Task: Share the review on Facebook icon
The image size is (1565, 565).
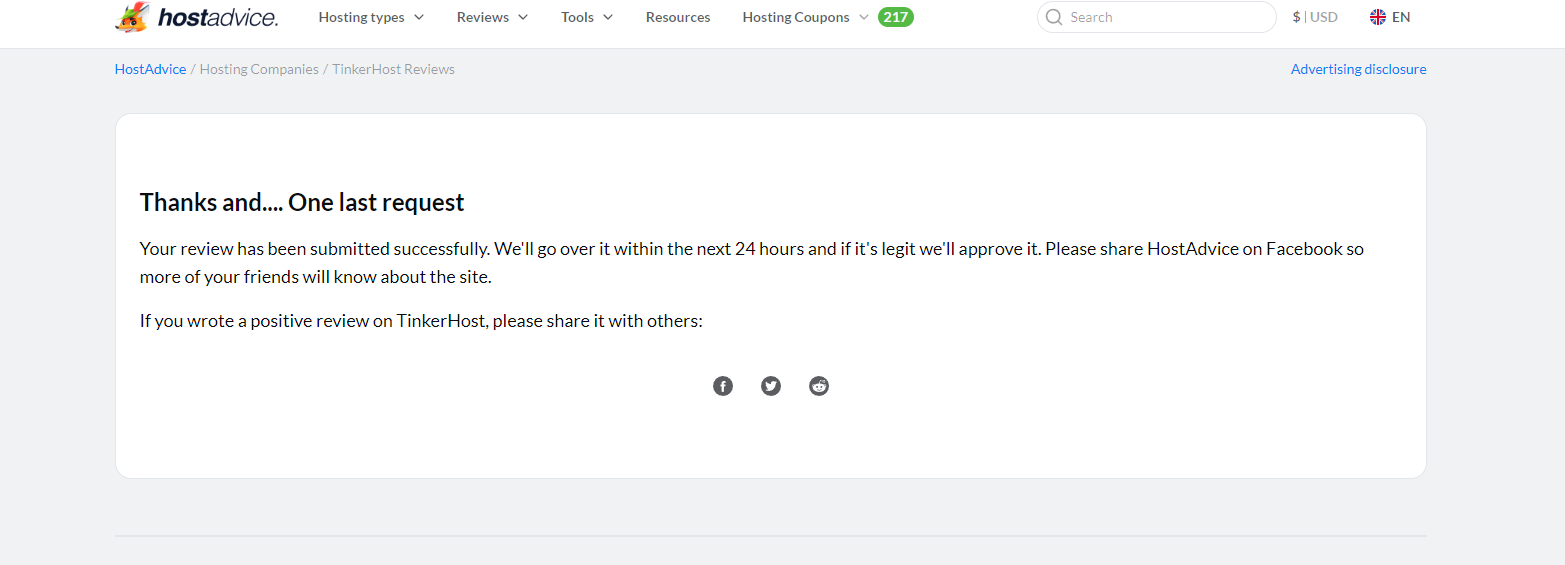Action: (x=723, y=386)
